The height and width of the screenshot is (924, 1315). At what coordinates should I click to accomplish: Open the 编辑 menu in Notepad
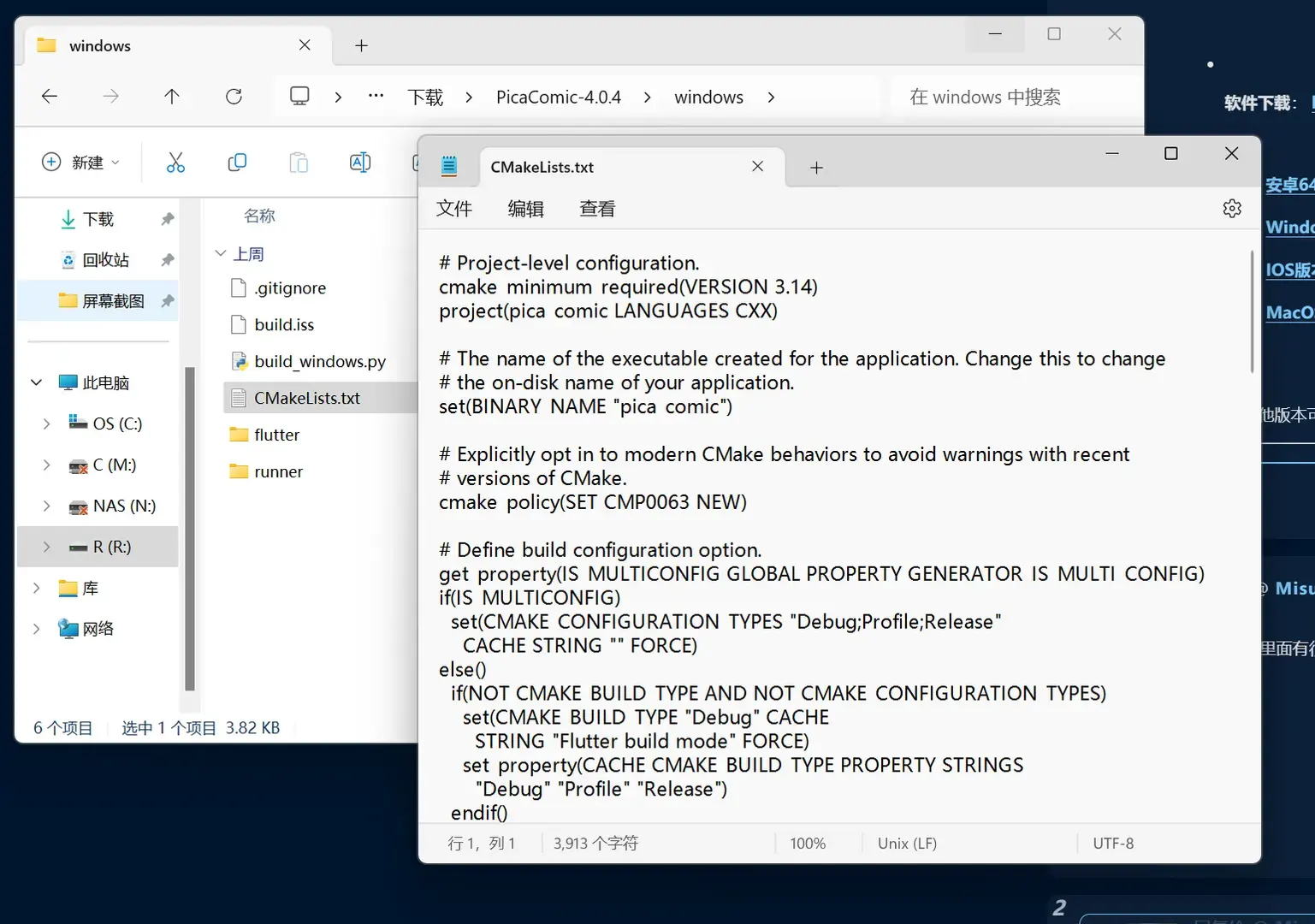(525, 209)
